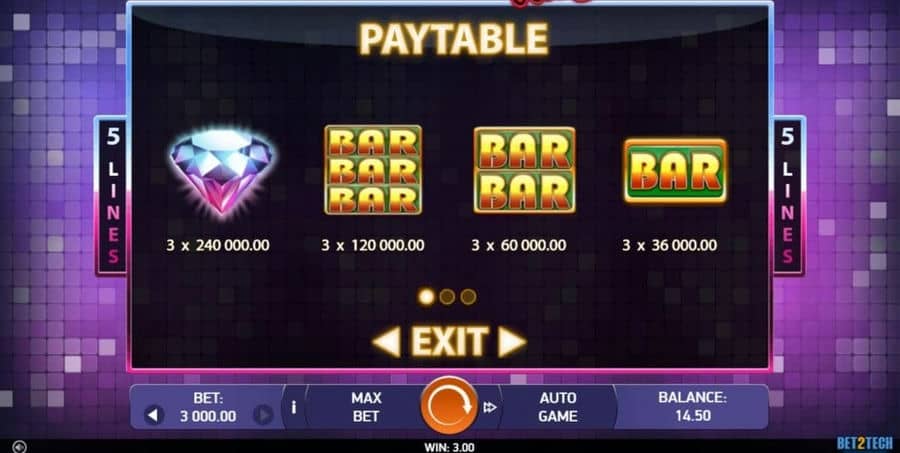Start AUTO GAME mode
Viewport: 900px width, 453px height.
[558, 407]
